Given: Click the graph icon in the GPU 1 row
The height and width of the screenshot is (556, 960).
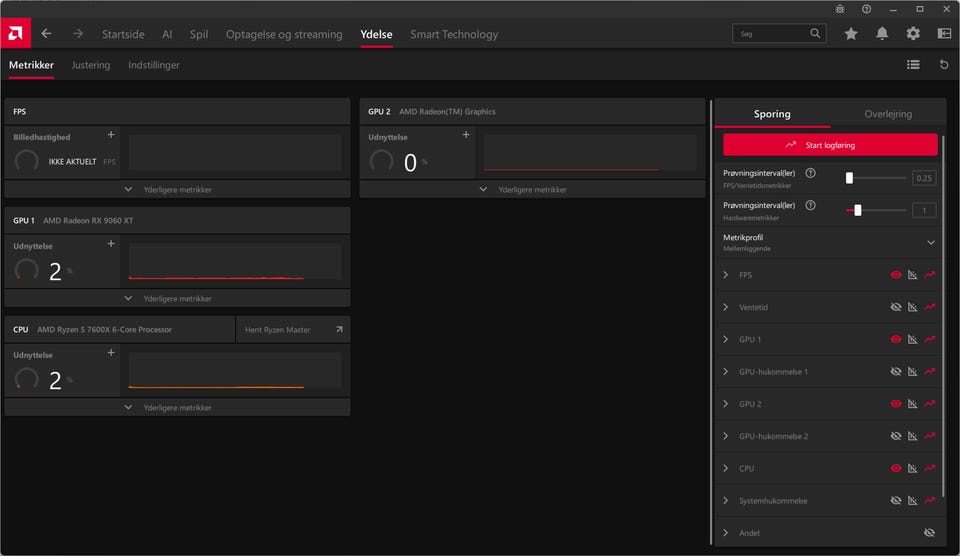Looking at the screenshot, I should click(913, 340).
